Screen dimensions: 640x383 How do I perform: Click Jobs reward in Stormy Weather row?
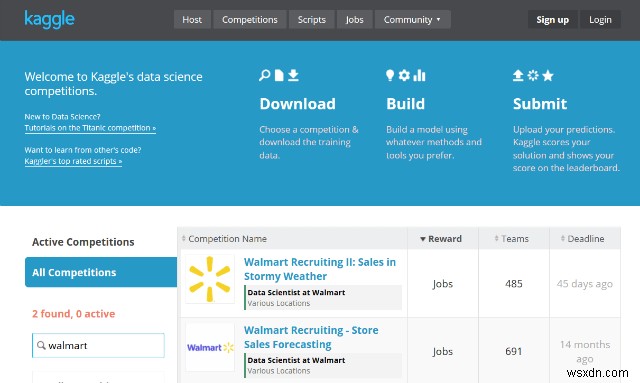pos(442,284)
